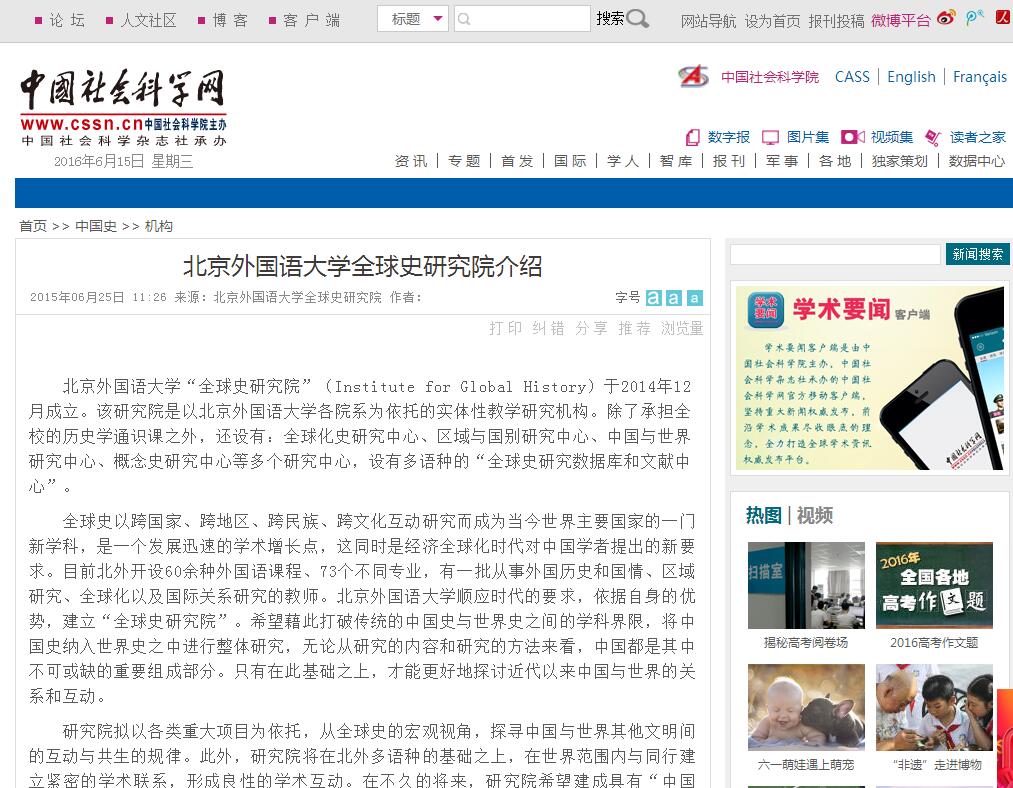Viewport: 1013px width, 788px height.
Task: Go to 中国史 in the breadcrumb
Action: pyautogui.click(x=96, y=226)
